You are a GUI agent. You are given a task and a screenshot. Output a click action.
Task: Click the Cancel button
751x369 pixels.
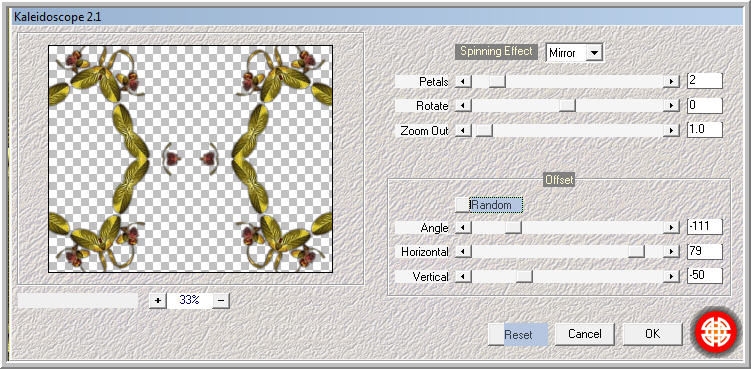tap(584, 334)
